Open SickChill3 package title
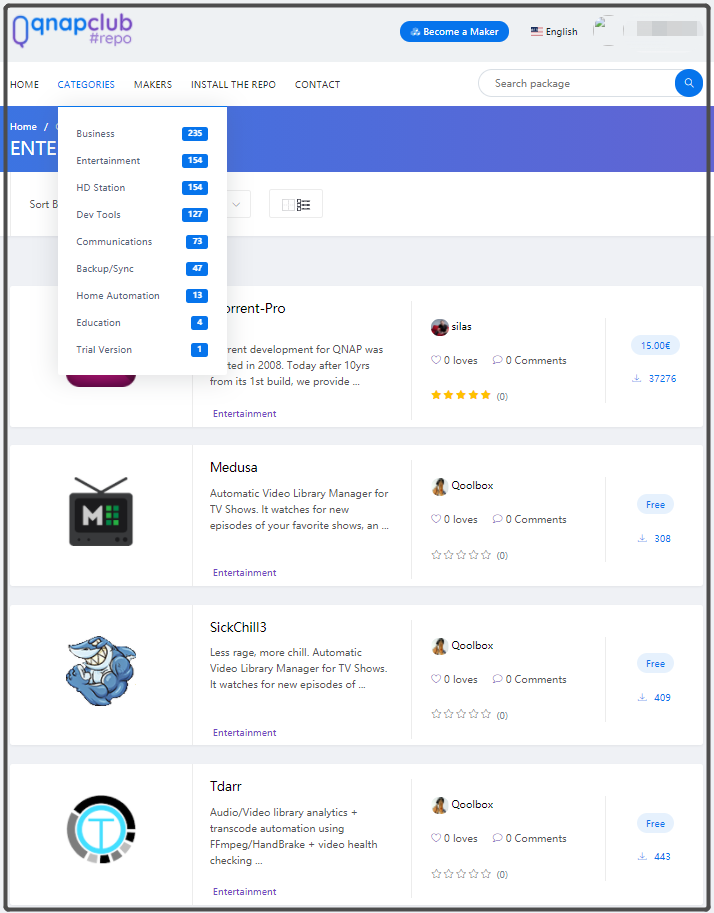The height and width of the screenshot is (913, 714). (238, 627)
